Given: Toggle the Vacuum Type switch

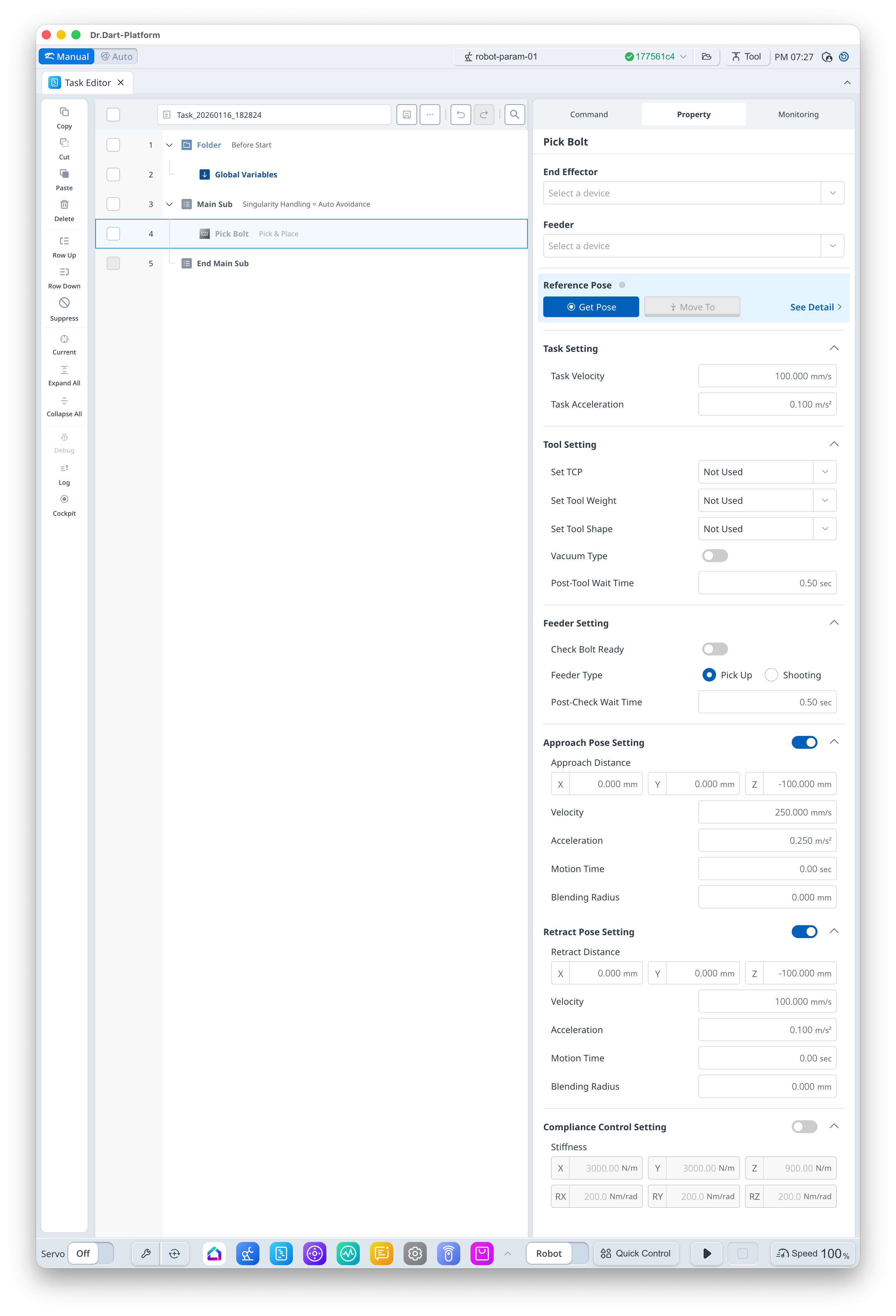Looking at the screenshot, I should [x=714, y=556].
